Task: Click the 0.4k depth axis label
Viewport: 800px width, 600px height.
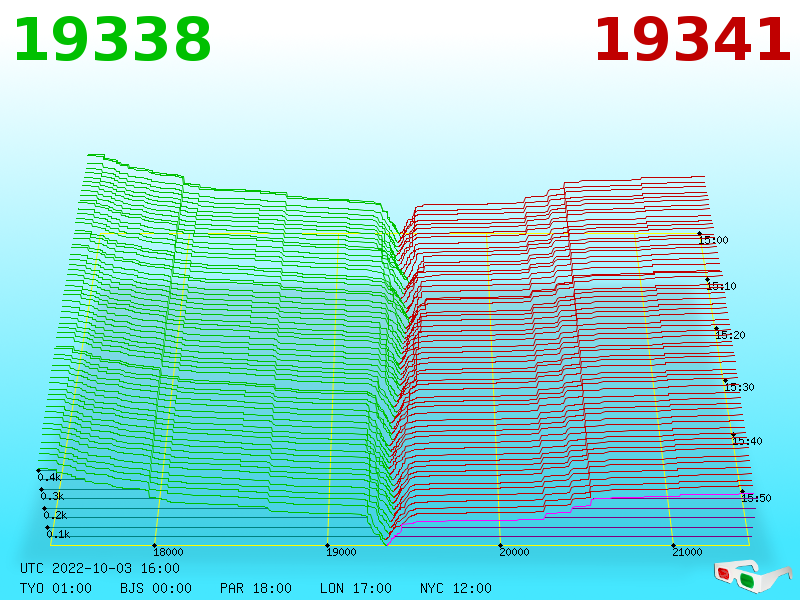Action: tap(49, 478)
